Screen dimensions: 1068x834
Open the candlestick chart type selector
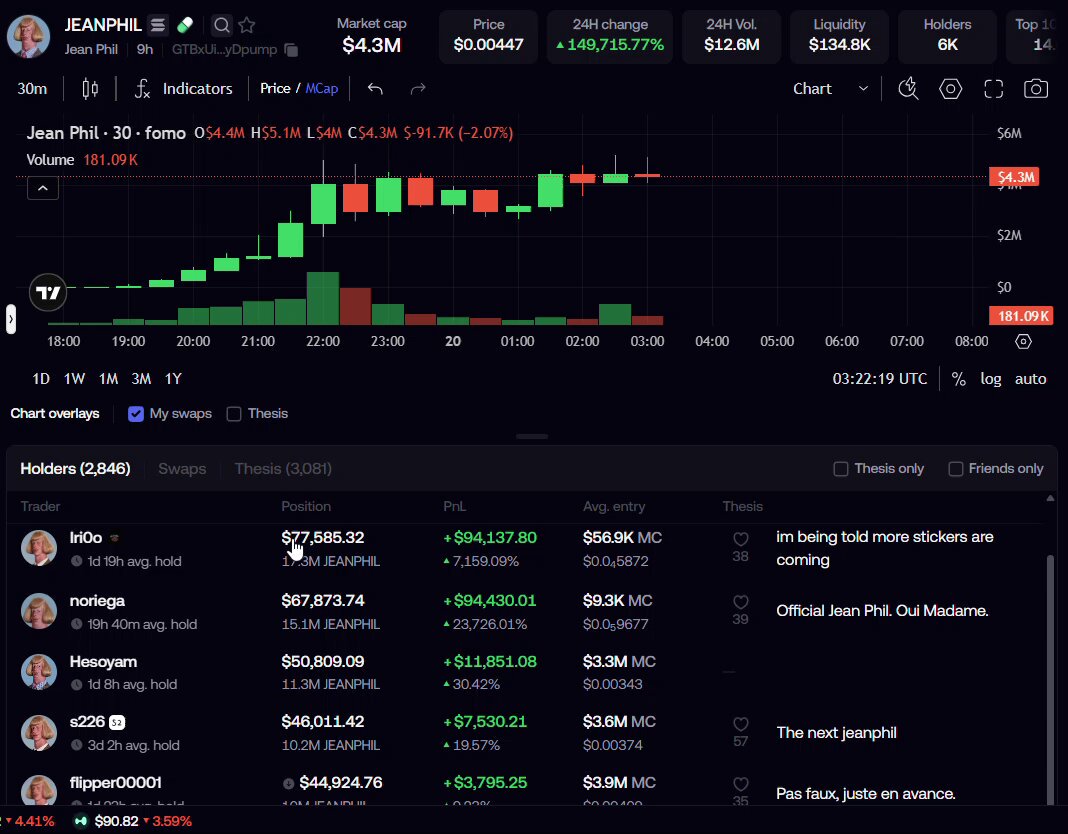coord(90,89)
